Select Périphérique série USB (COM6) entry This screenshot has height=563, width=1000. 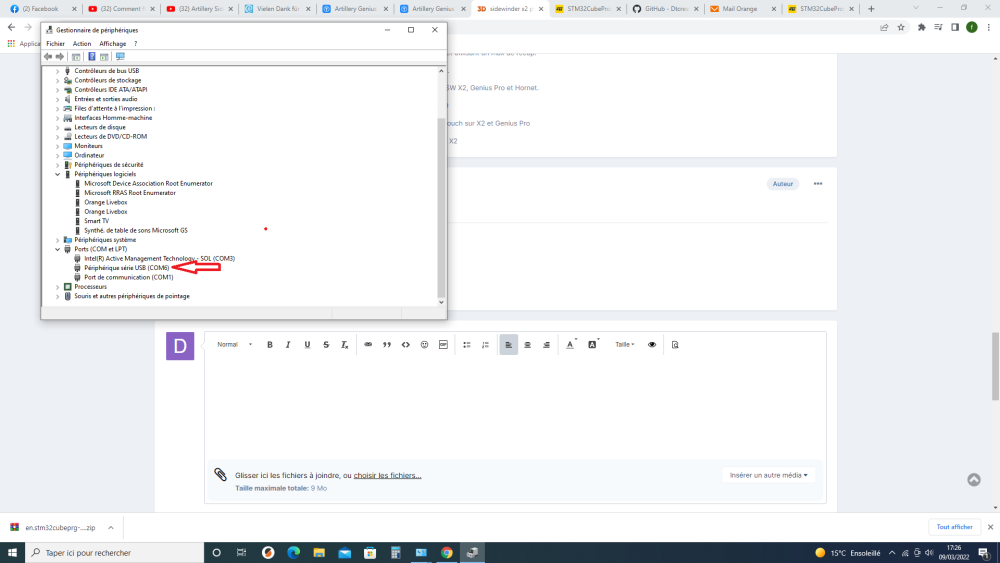tap(126, 268)
